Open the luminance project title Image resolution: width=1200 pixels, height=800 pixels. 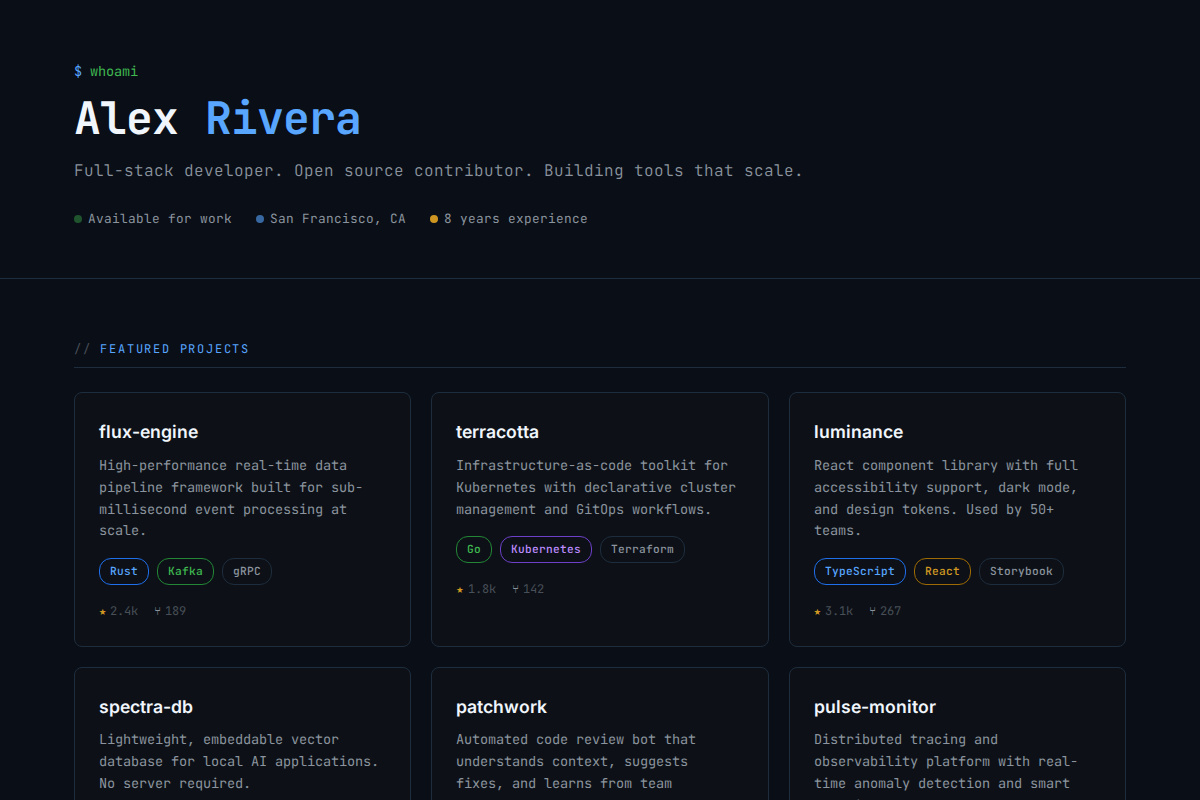(858, 432)
